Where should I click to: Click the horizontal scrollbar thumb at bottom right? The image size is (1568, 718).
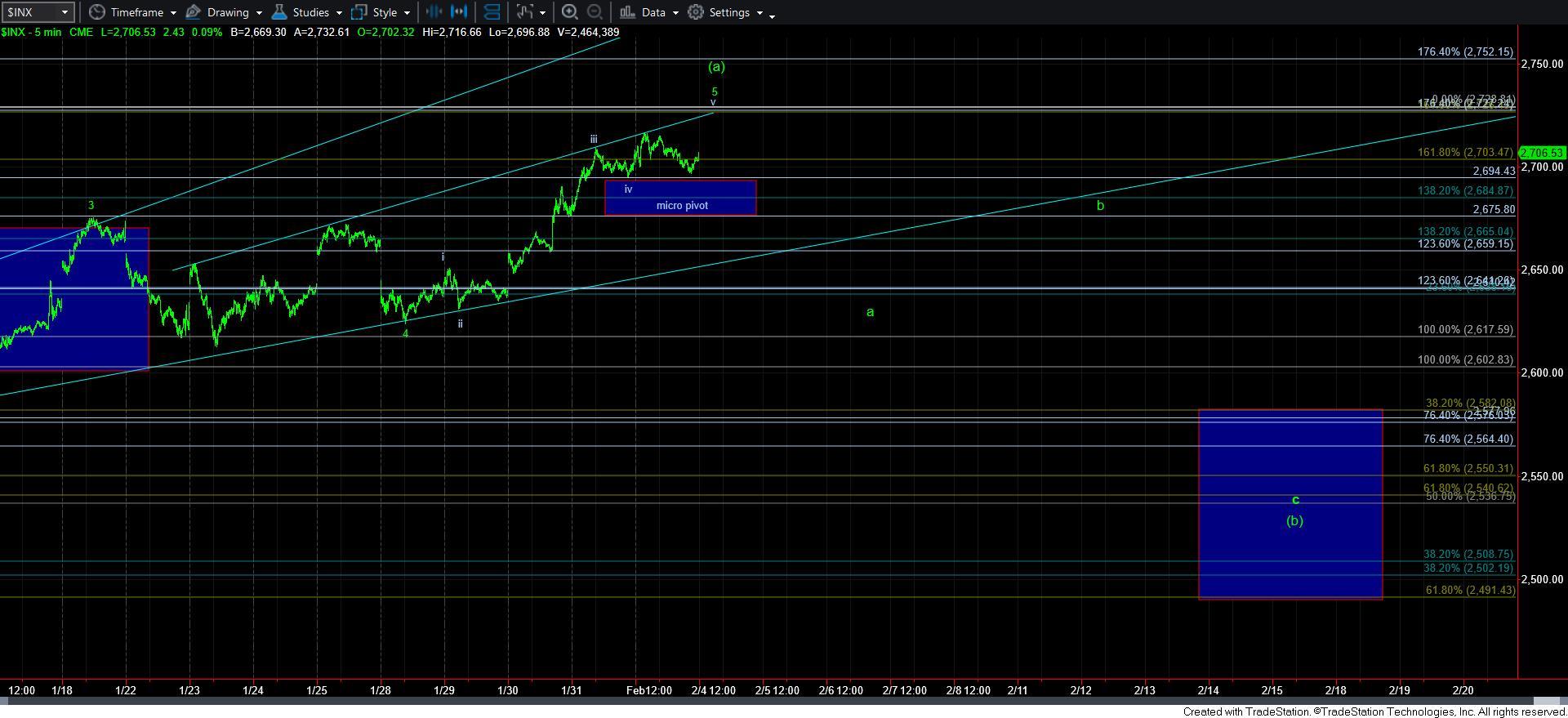[1548, 702]
